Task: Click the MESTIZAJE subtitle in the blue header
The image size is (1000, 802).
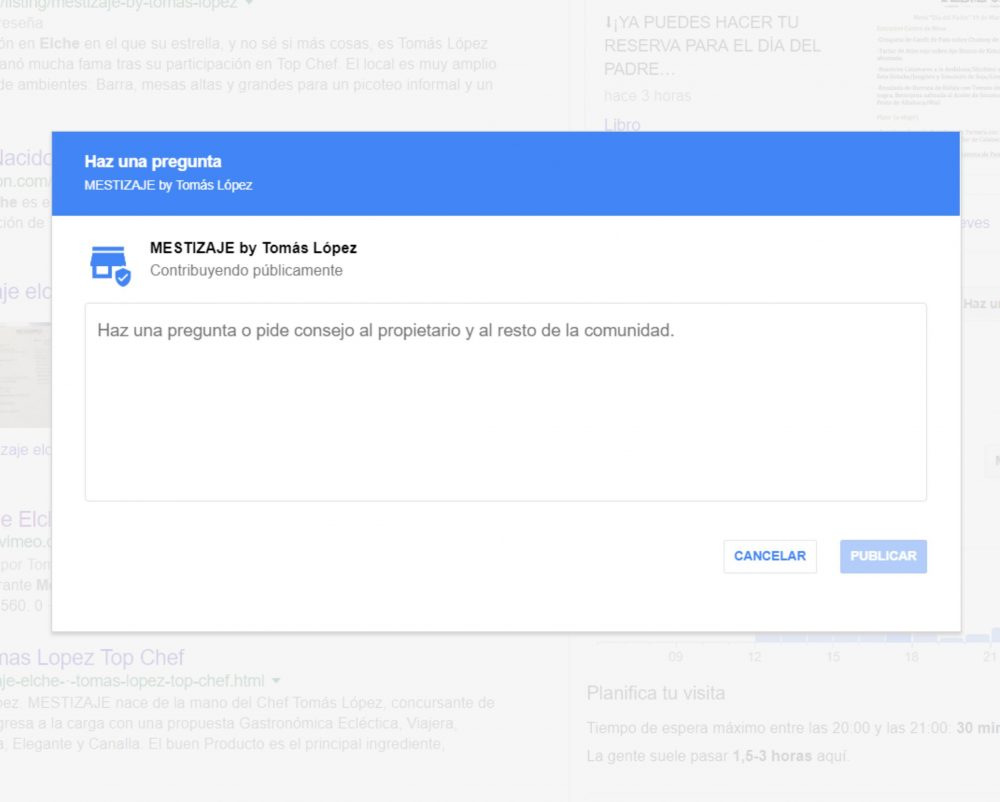Action: 168,185
